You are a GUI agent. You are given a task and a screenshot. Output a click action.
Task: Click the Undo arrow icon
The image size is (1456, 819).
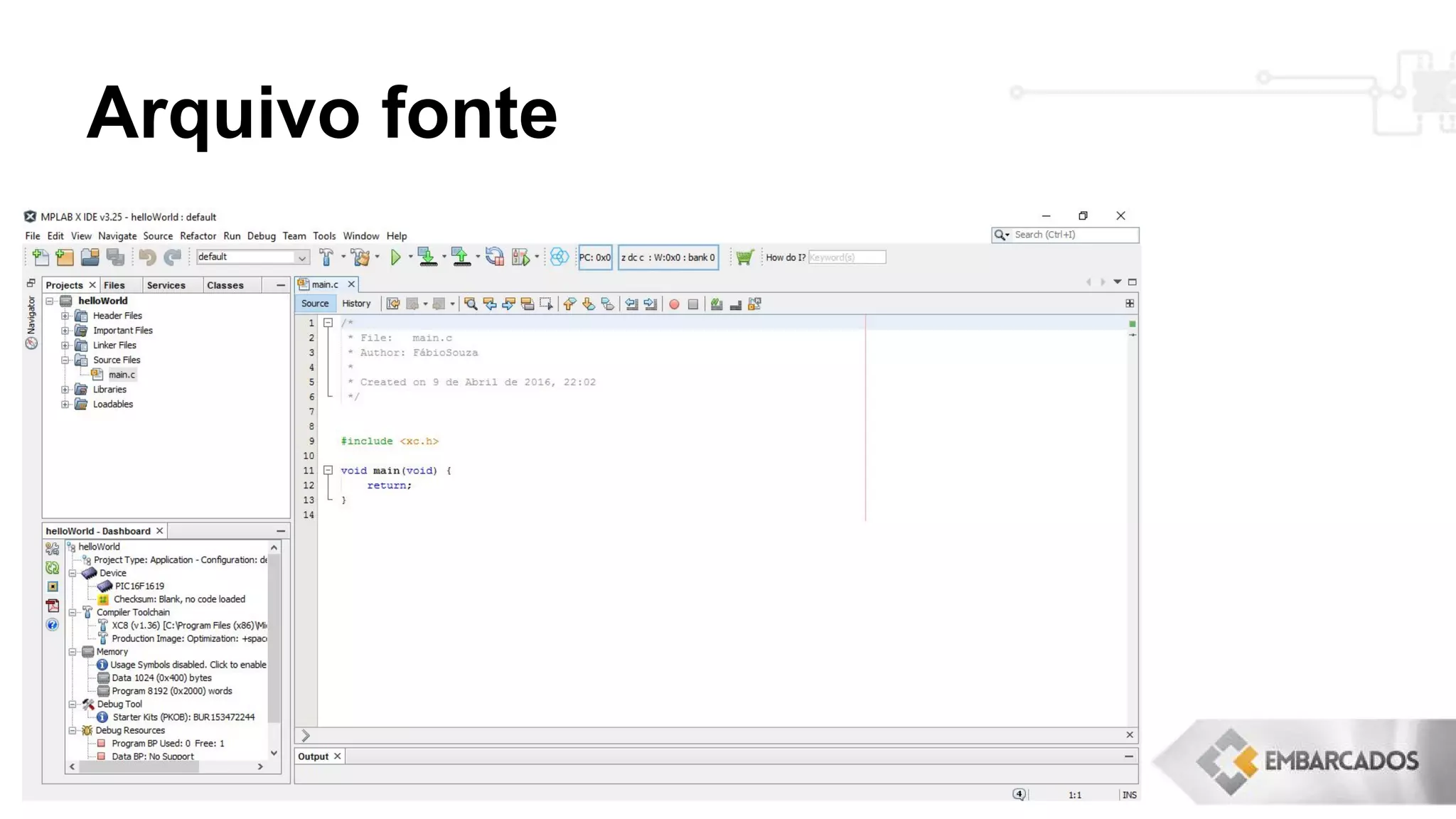tap(148, 257)
